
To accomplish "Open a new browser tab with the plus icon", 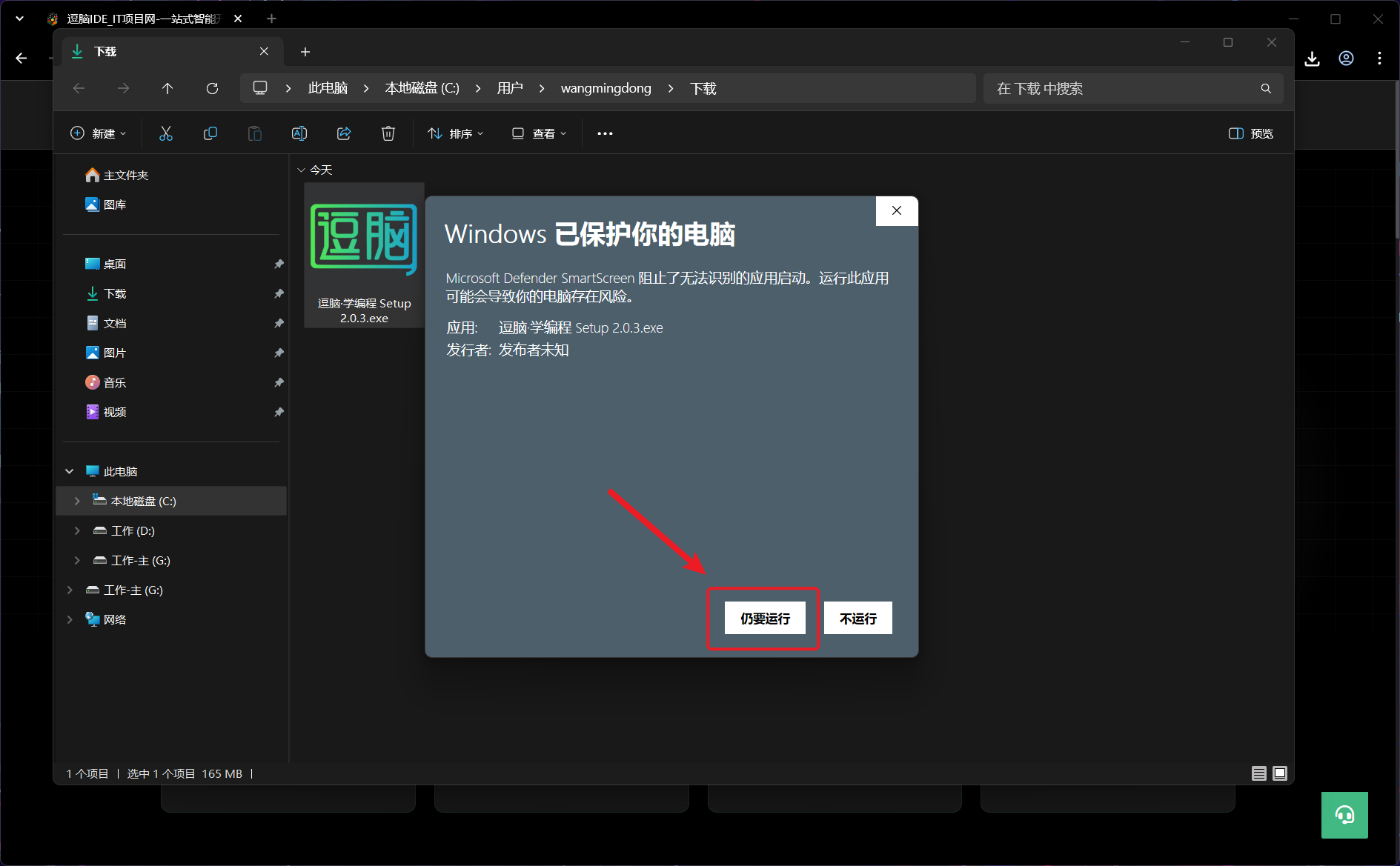I will (x=272, y=19).
